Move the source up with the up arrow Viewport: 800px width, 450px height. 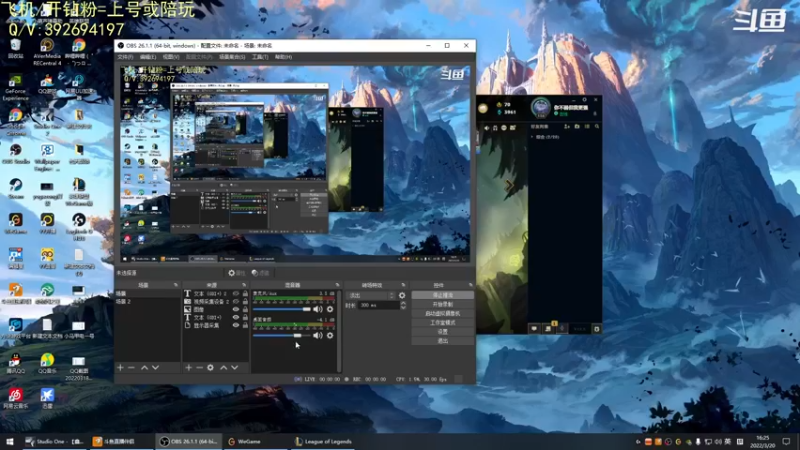[223, 367]
